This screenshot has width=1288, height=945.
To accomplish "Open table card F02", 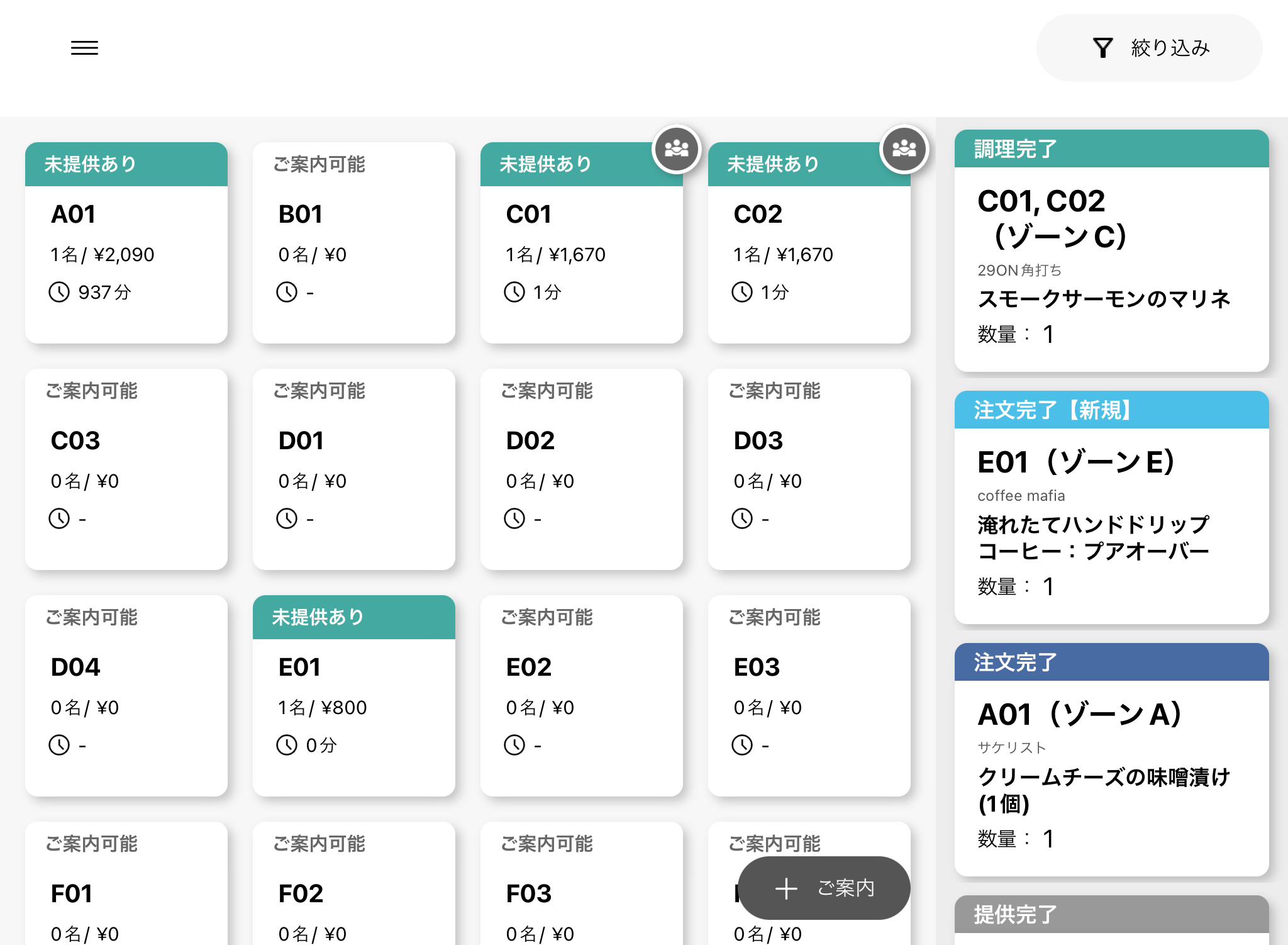I will pos(354,883).
